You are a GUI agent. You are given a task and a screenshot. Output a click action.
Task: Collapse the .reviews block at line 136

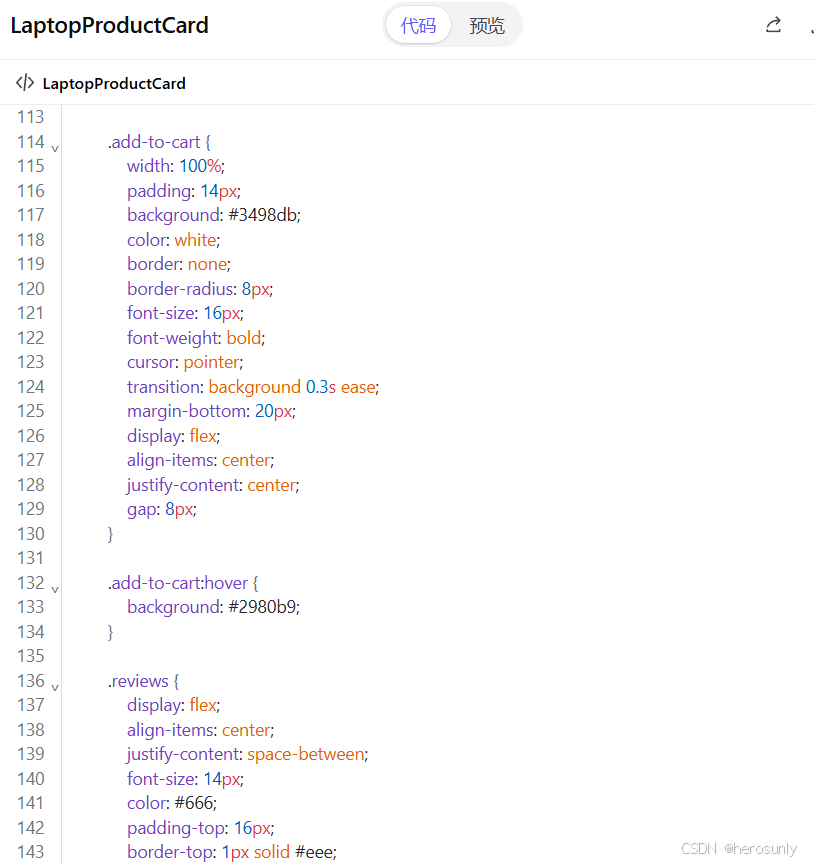click(55, 687)
